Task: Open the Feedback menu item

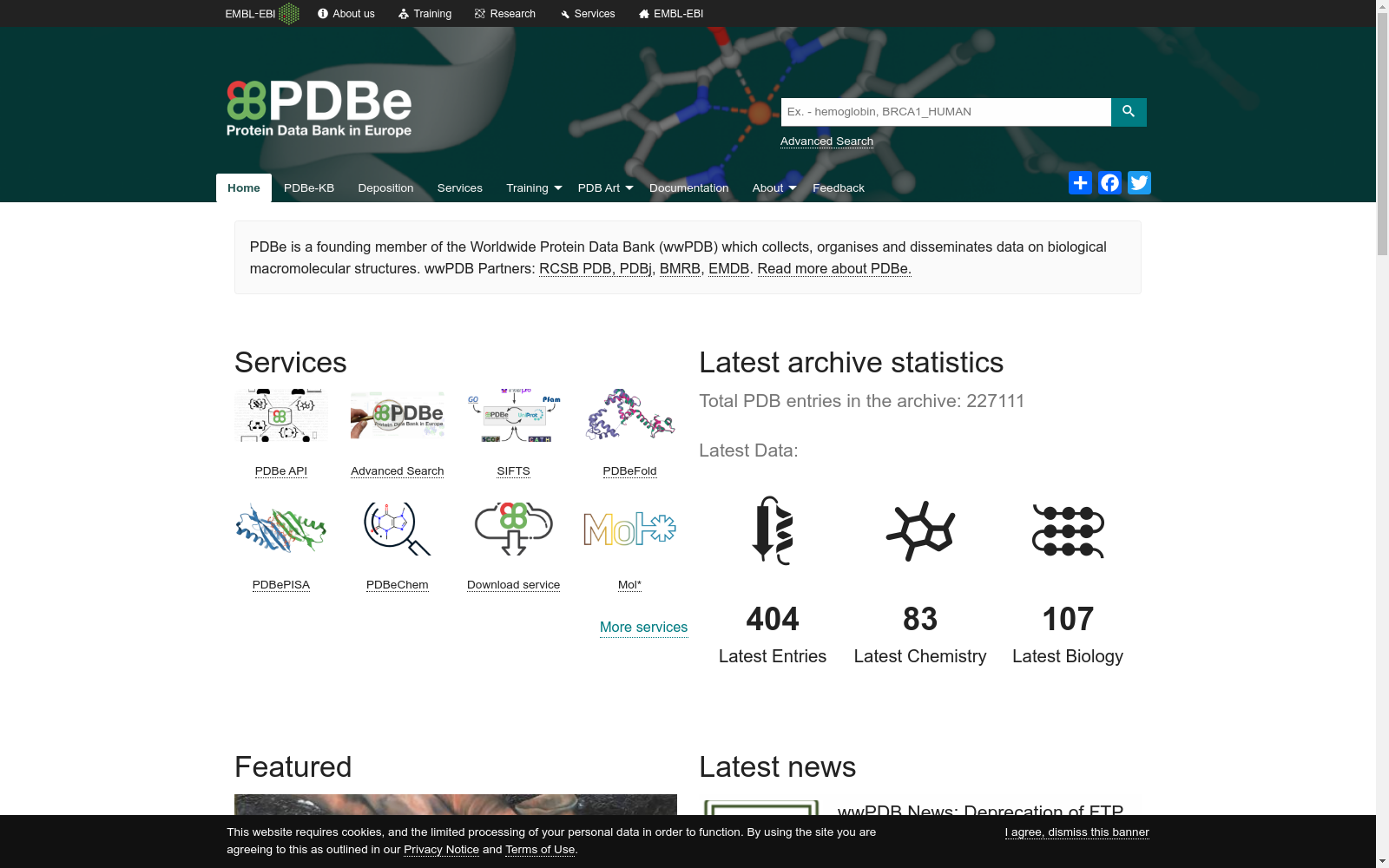Action: 839,188
